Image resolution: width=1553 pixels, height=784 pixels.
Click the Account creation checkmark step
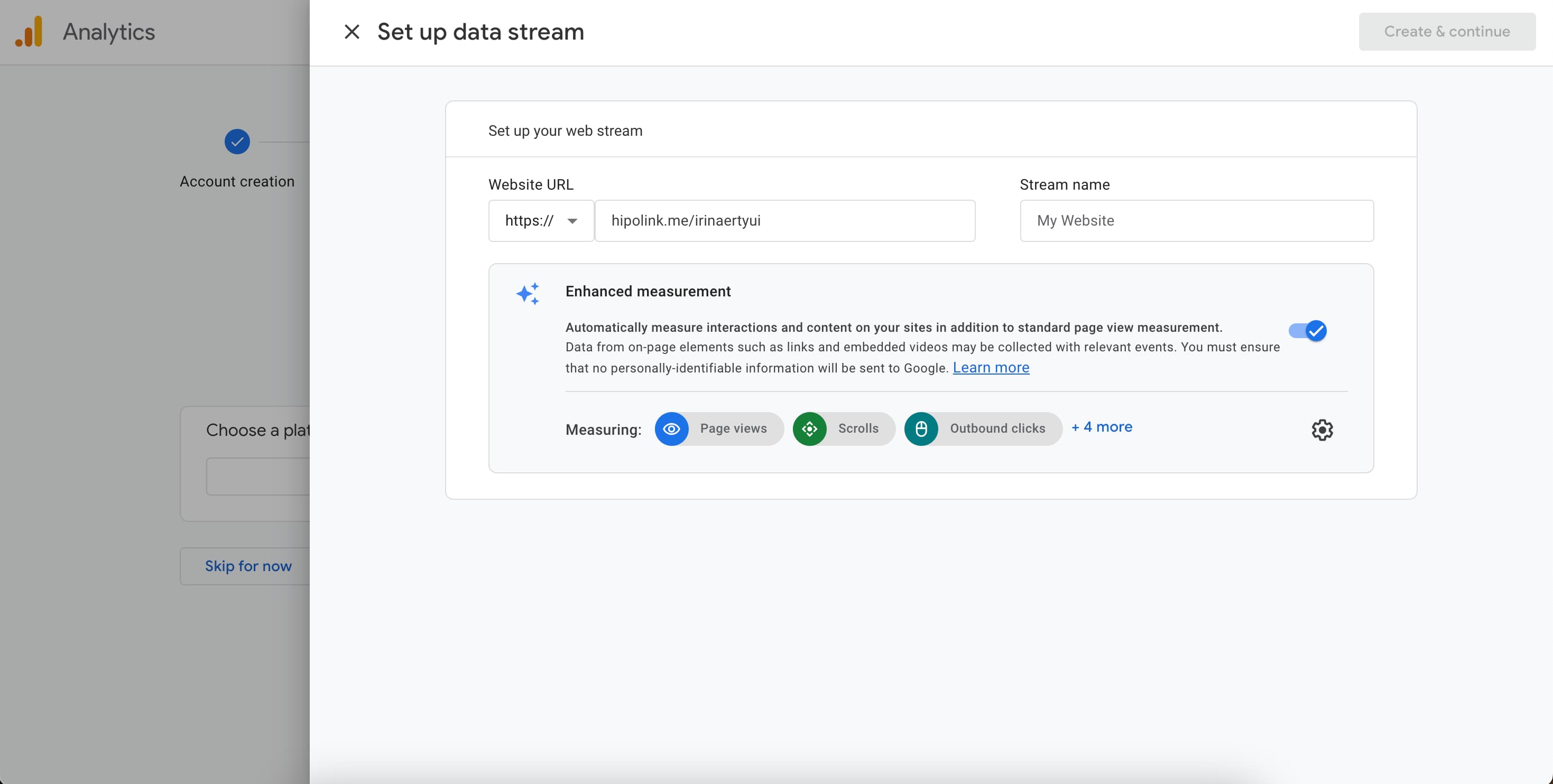coord(237,142)
